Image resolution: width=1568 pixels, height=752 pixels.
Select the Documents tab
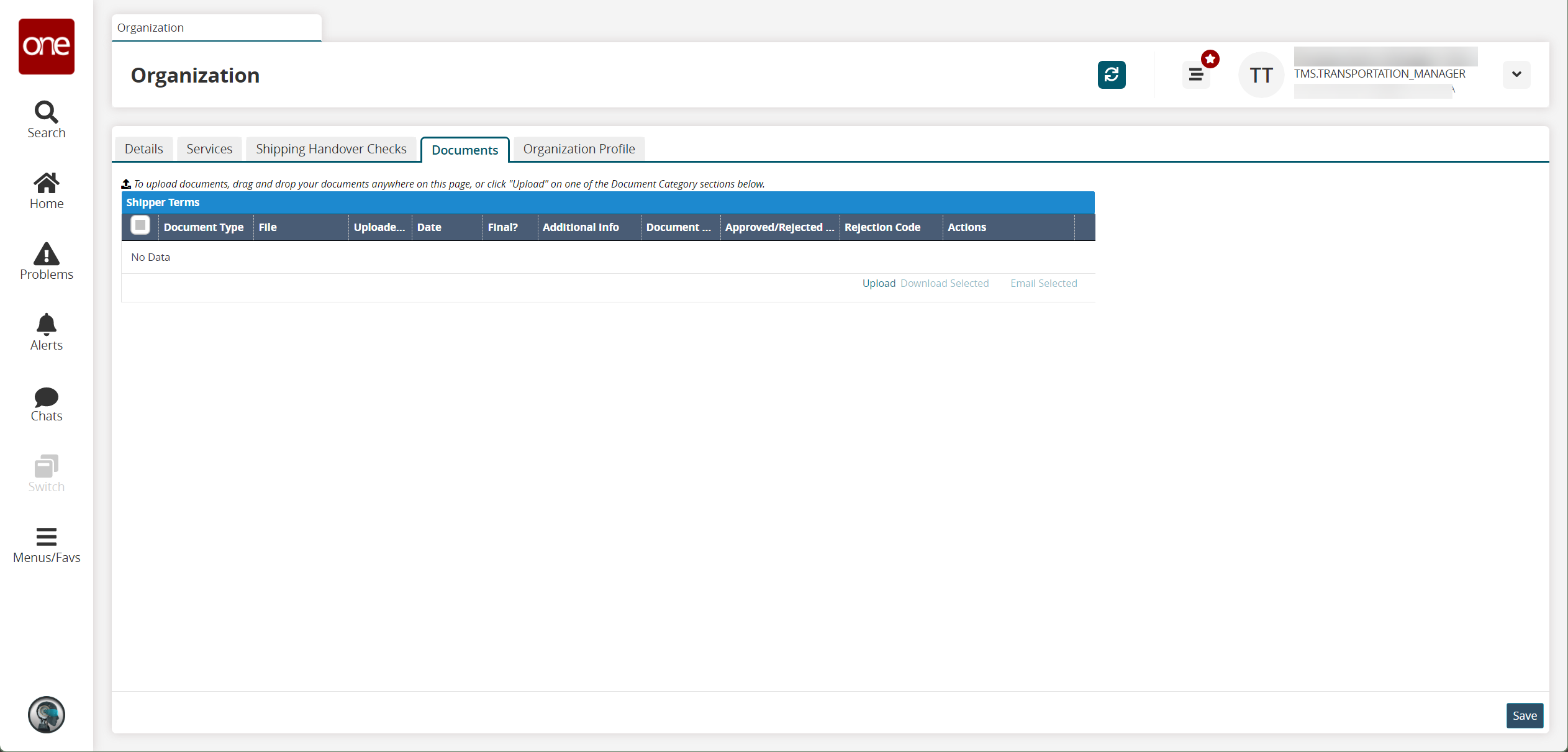tap(465, 150)
